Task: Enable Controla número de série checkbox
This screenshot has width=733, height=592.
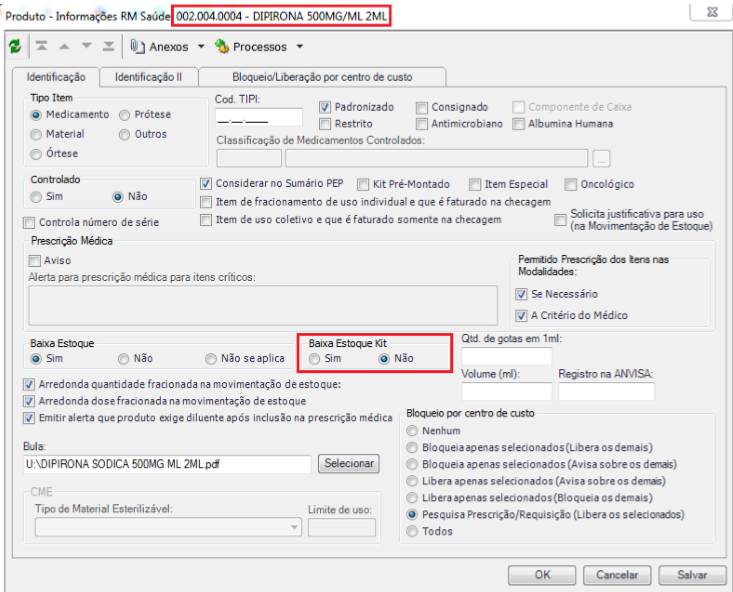Action: coord(29,223)
